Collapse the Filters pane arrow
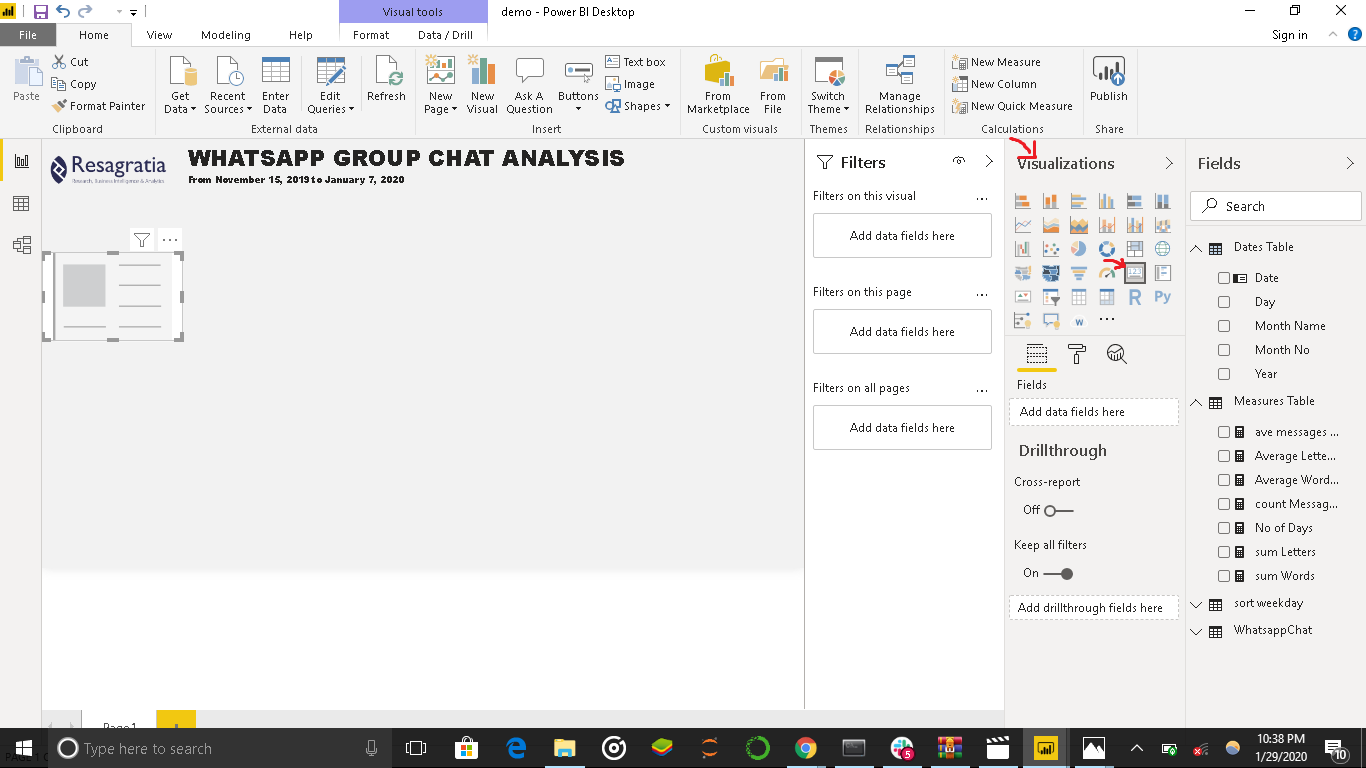 click(989, 162)
